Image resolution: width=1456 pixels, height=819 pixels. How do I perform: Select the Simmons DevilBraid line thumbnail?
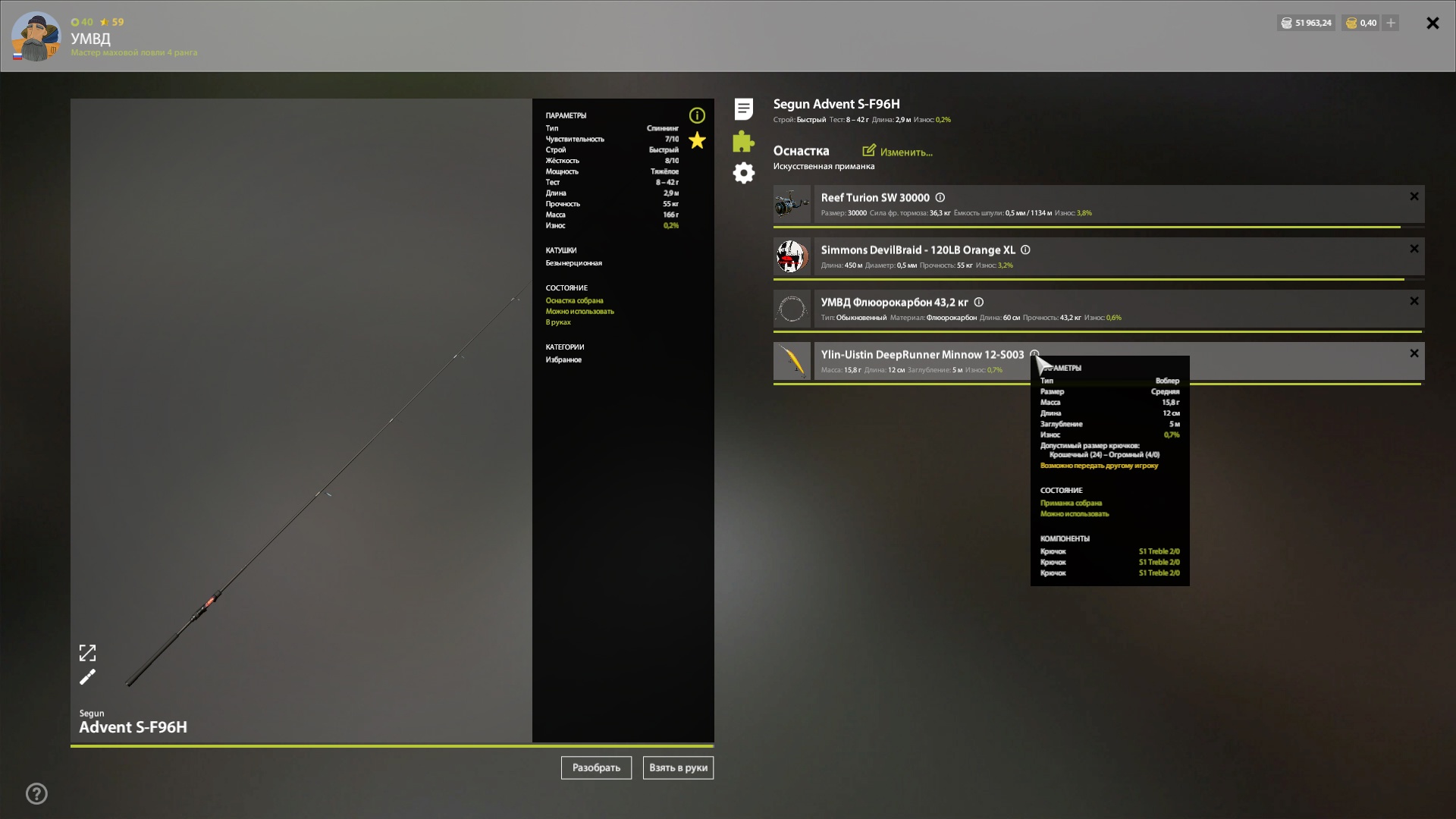792,256
